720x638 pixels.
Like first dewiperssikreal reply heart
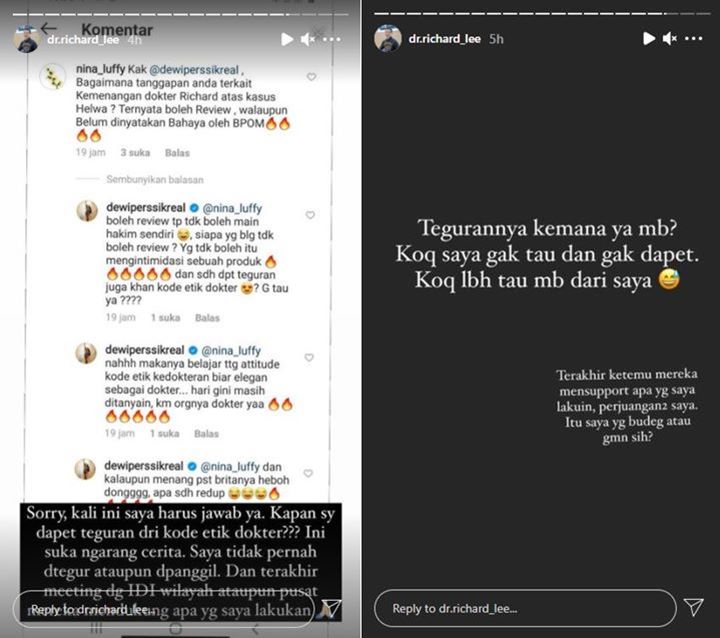[310, 215]
